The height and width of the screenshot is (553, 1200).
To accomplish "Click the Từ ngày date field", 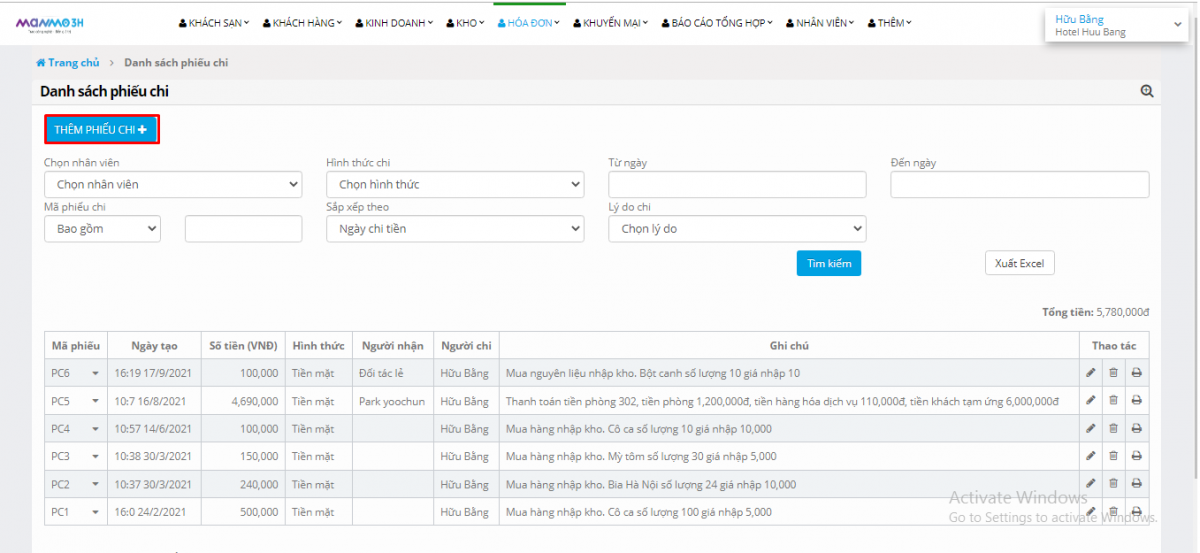I will (x=737, y=185).
